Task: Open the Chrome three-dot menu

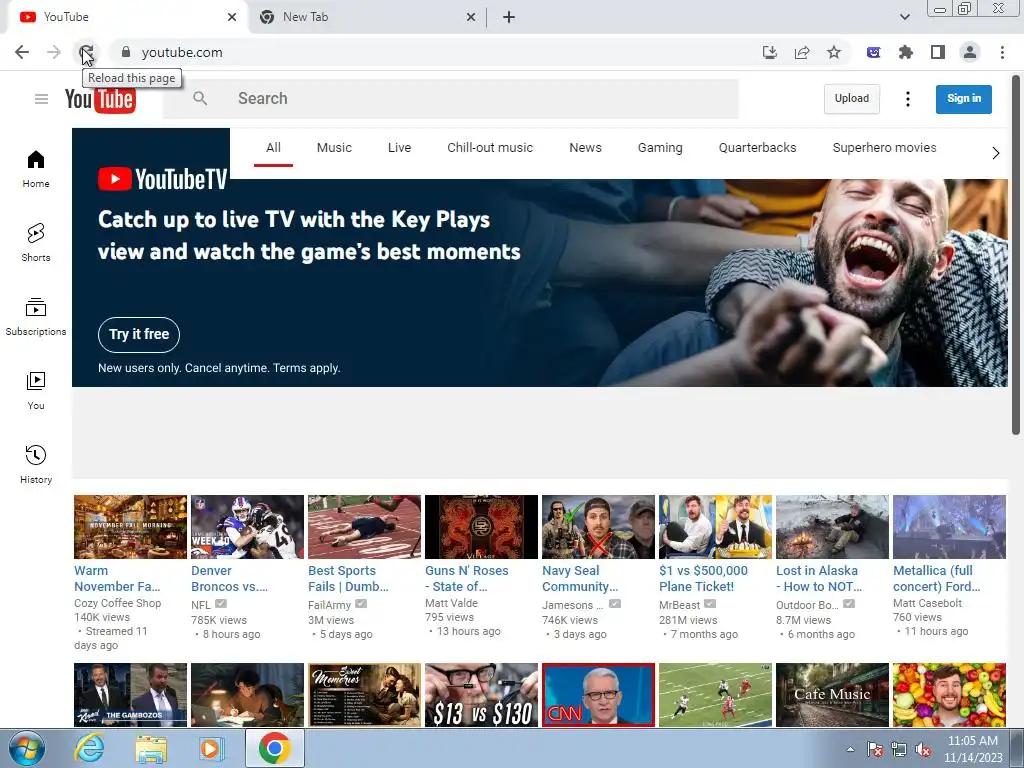Action: click(1002, 52)
